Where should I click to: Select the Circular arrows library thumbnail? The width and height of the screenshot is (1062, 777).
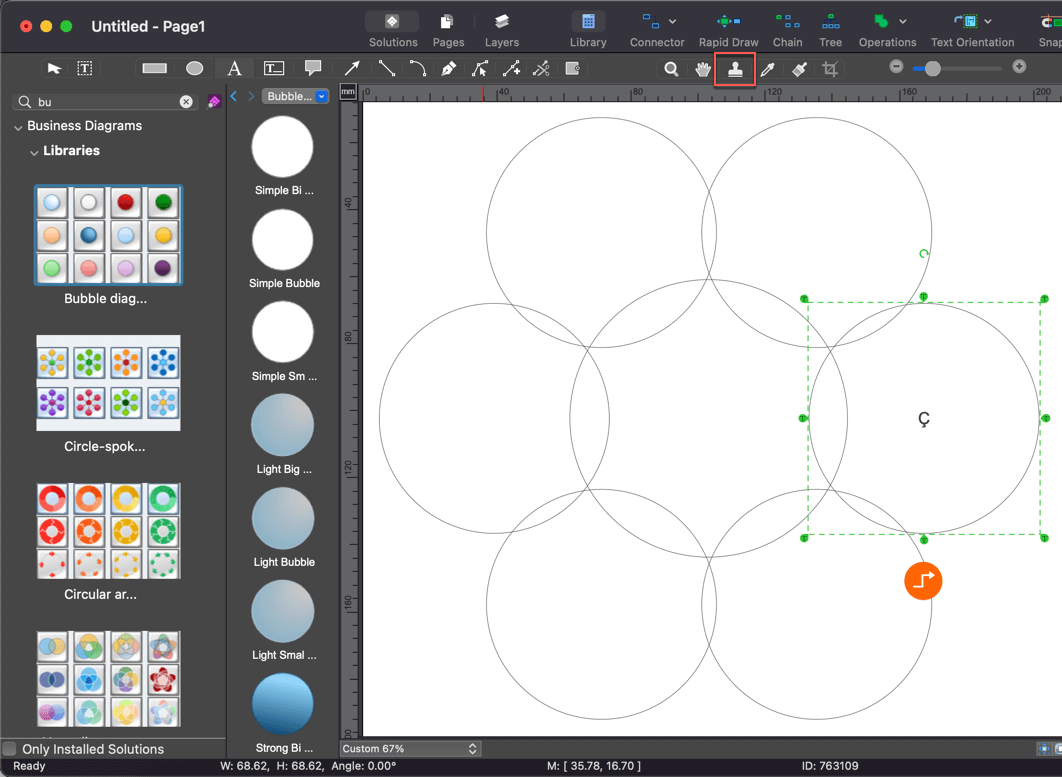(108, 531)
